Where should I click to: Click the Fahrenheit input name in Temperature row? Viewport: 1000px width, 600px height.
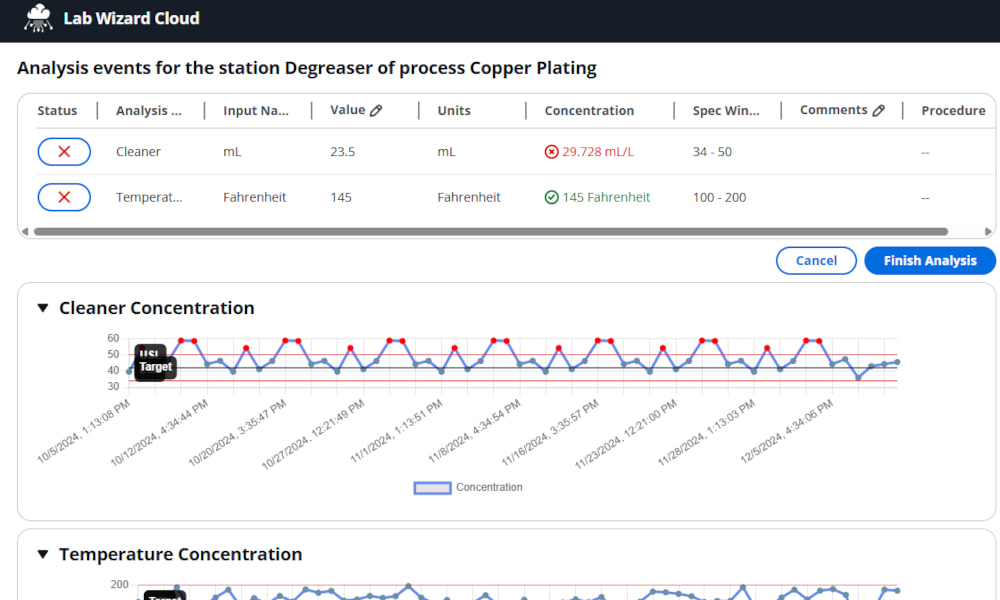pyautogui.click(x=254, y=198)
